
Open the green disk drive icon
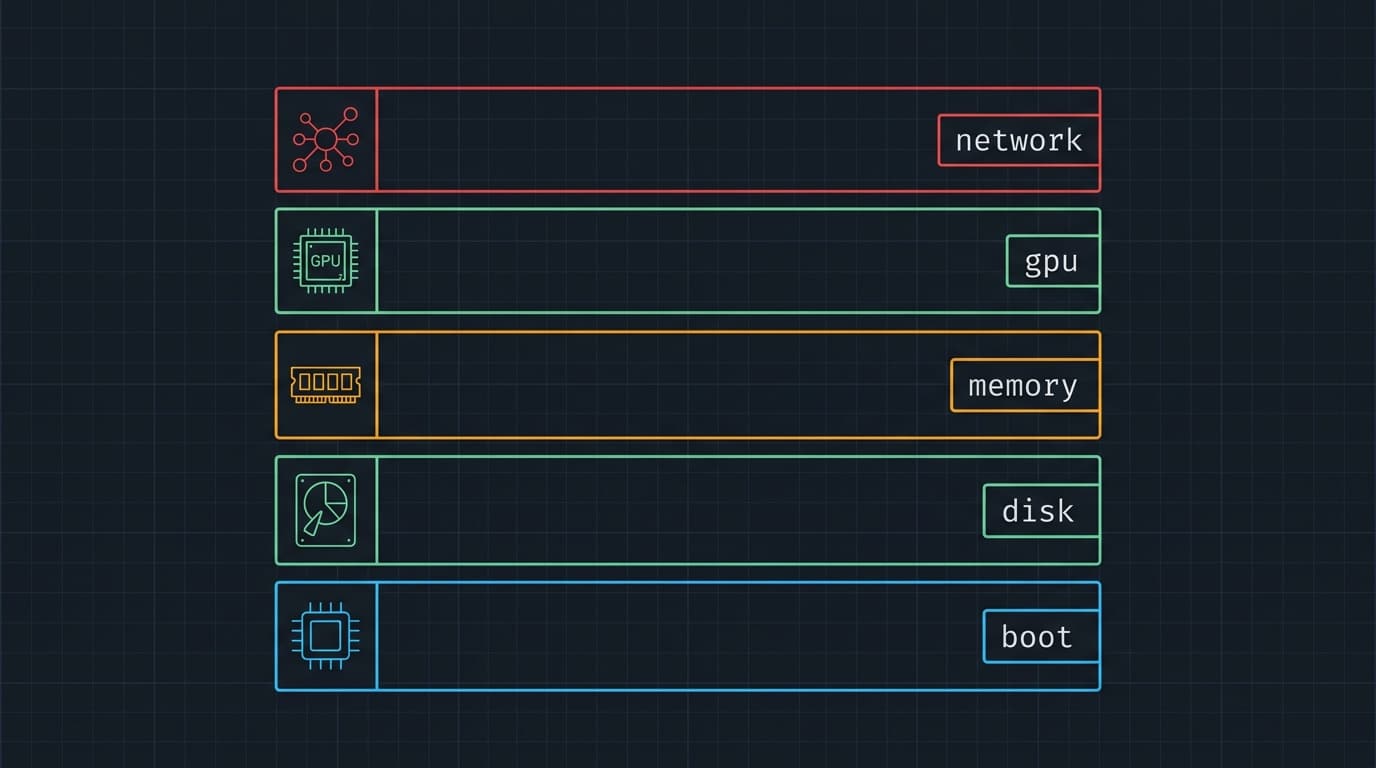point(326,510)
